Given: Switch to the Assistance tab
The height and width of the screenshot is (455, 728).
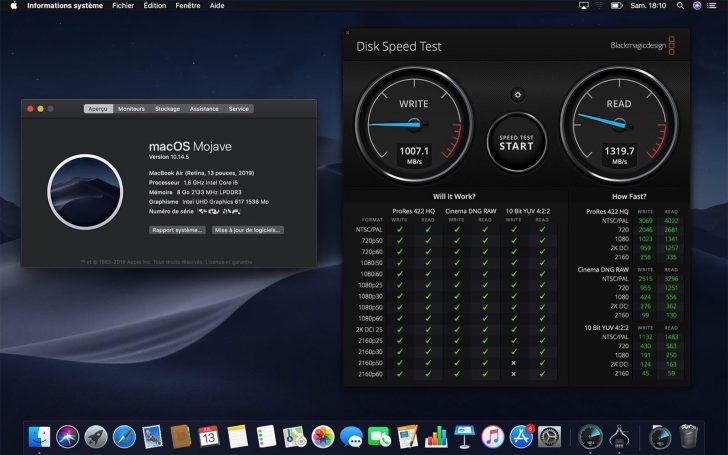Looking at the screenshot, I should coord(204,109).
